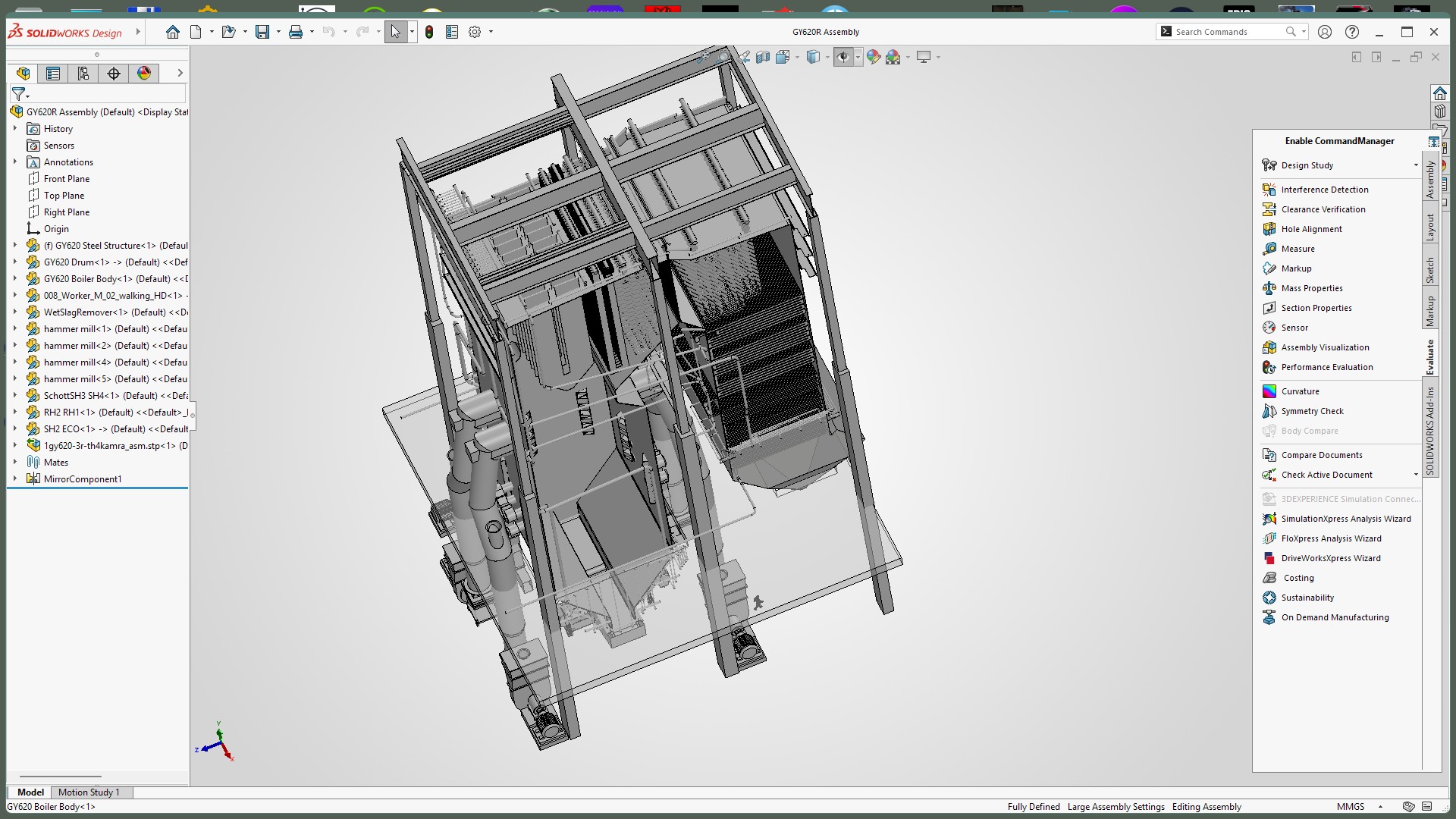Select the WetSlagRemover<1> component
This screenshot has width=1456, height=819.
(x=107, y=312)
